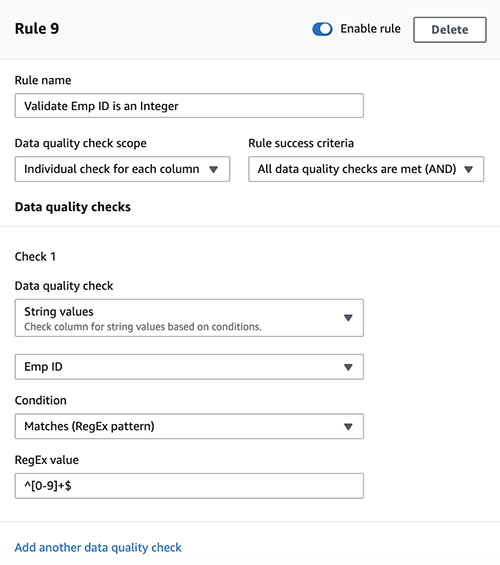Click the Enable rule label text
The height and width of the screenshot is (565, 500).
click(370, 29)
